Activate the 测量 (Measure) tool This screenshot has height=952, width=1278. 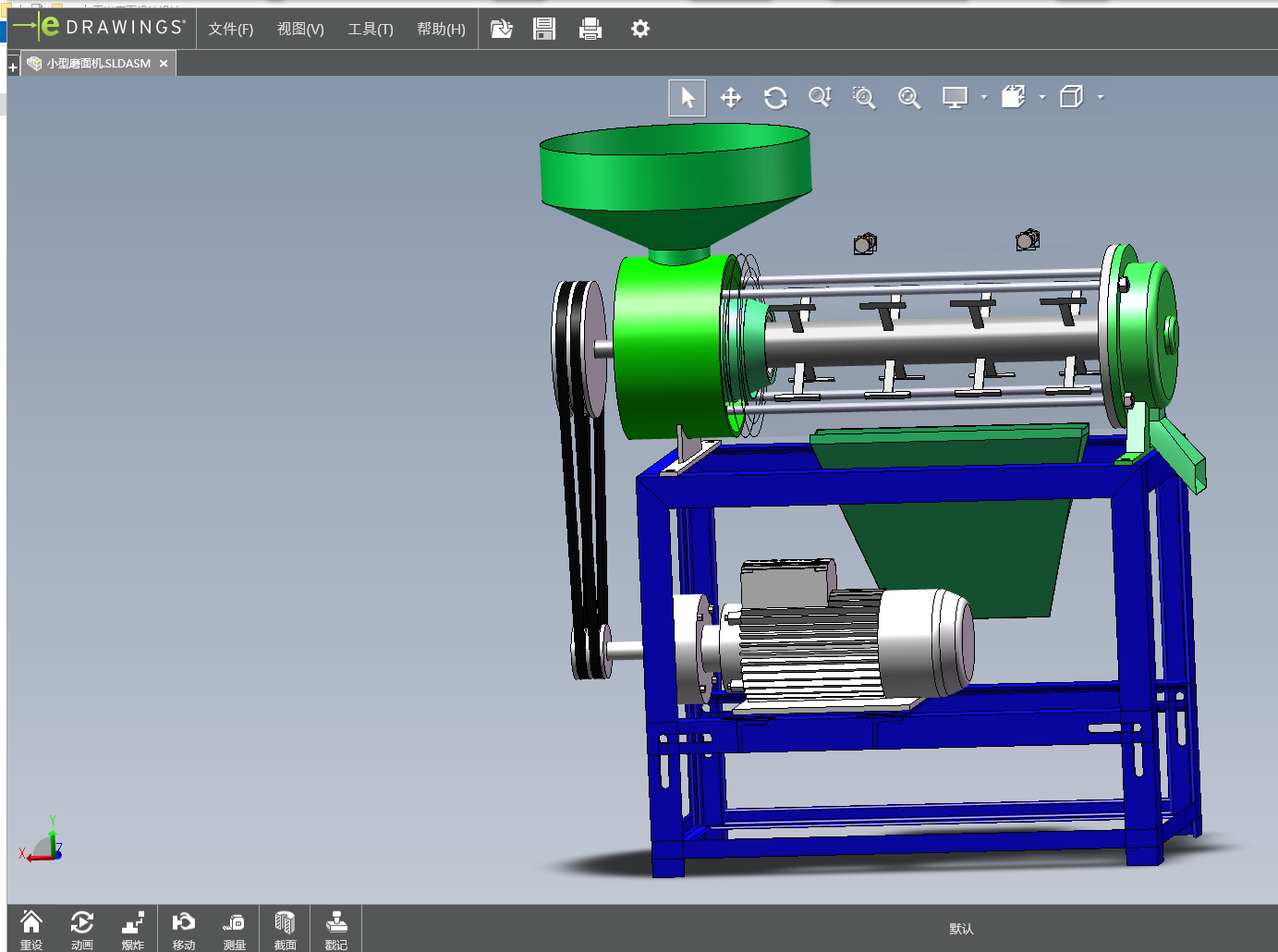point(235,930)
